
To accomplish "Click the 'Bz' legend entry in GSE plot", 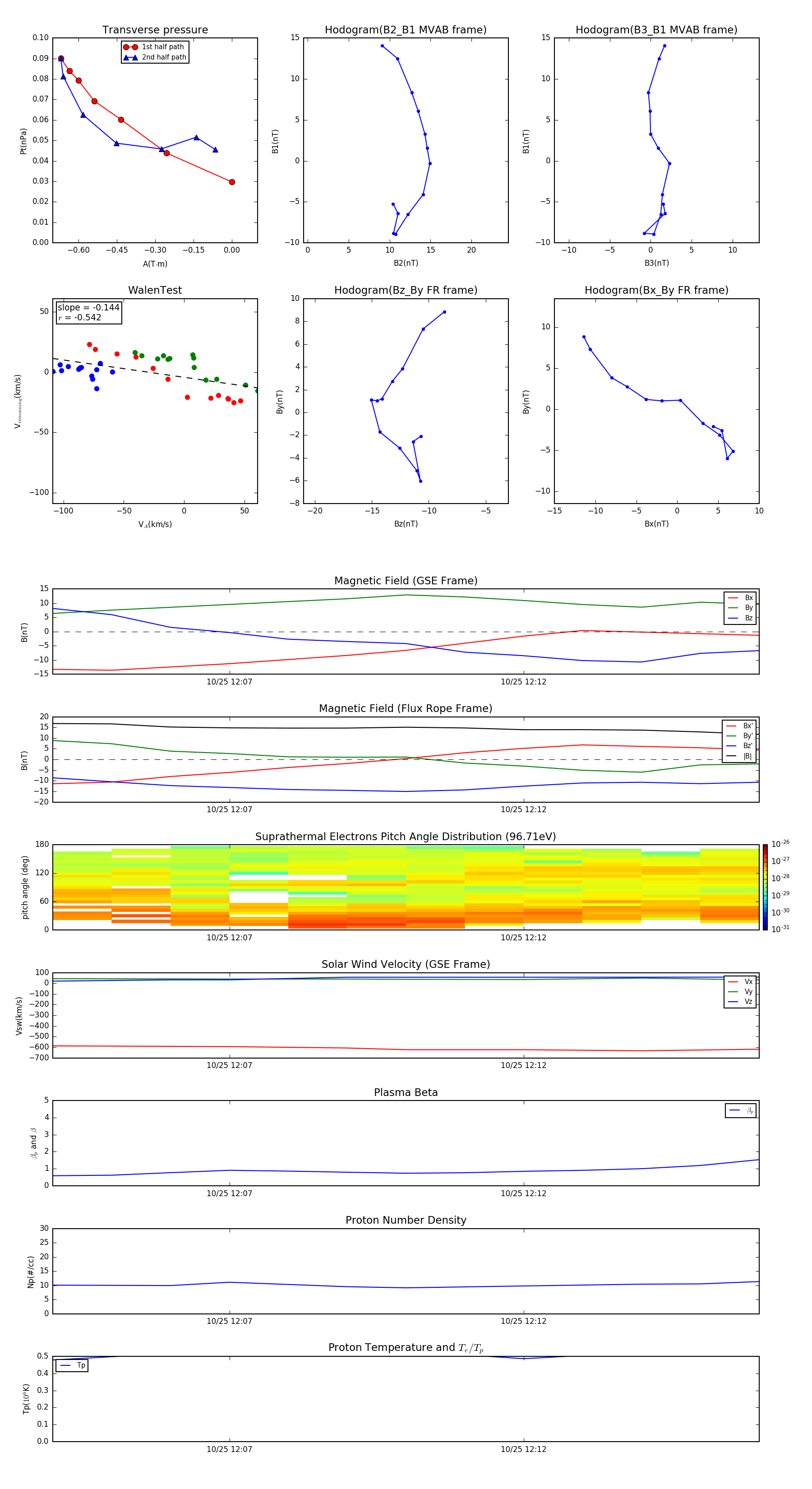I will [740, 618].
